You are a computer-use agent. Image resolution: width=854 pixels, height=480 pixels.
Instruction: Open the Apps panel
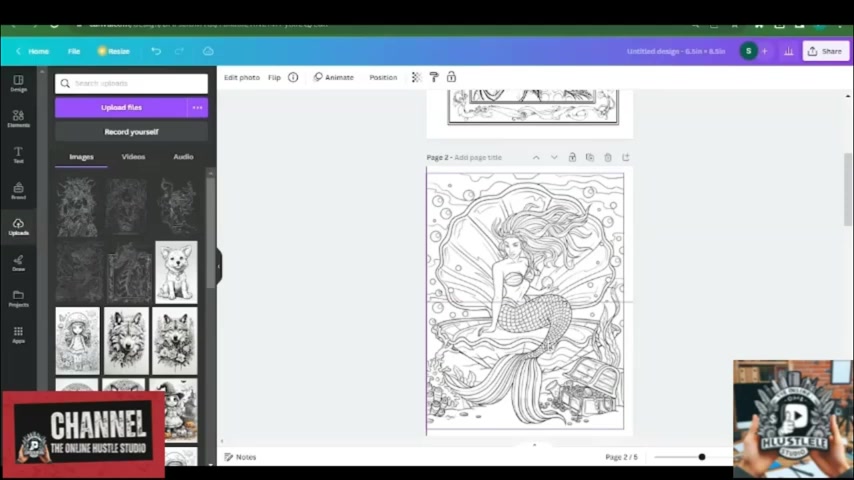coord(19,335)
